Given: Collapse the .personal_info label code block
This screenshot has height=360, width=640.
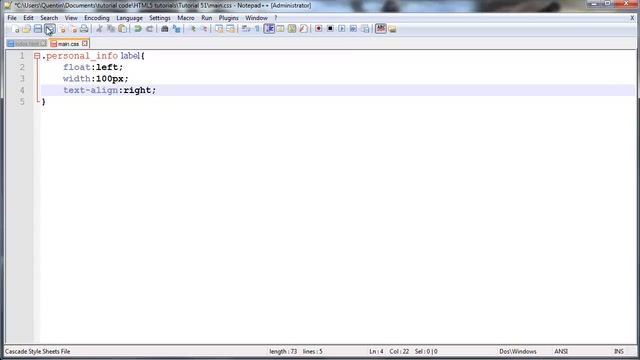Looking at the screenshot, I should tap(37, 56).
